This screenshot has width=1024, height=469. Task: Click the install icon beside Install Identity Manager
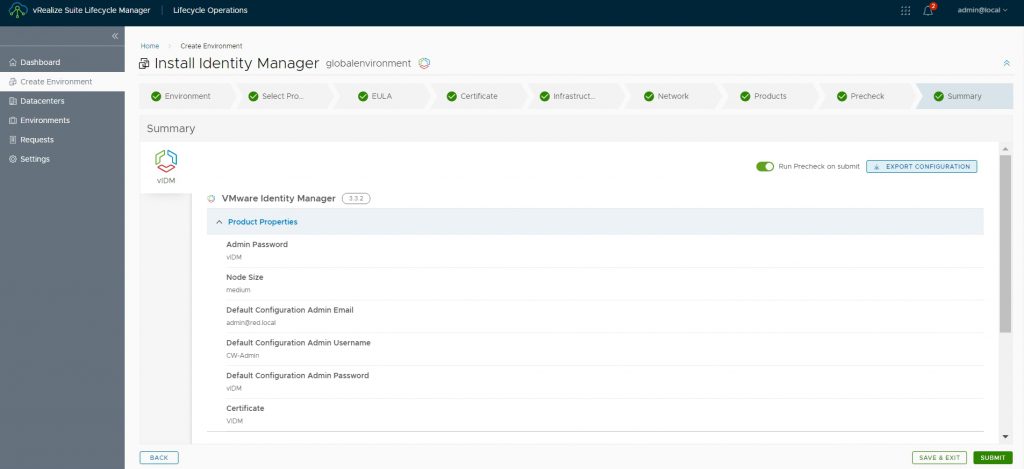pyautogui.click(x=144, y=63)
